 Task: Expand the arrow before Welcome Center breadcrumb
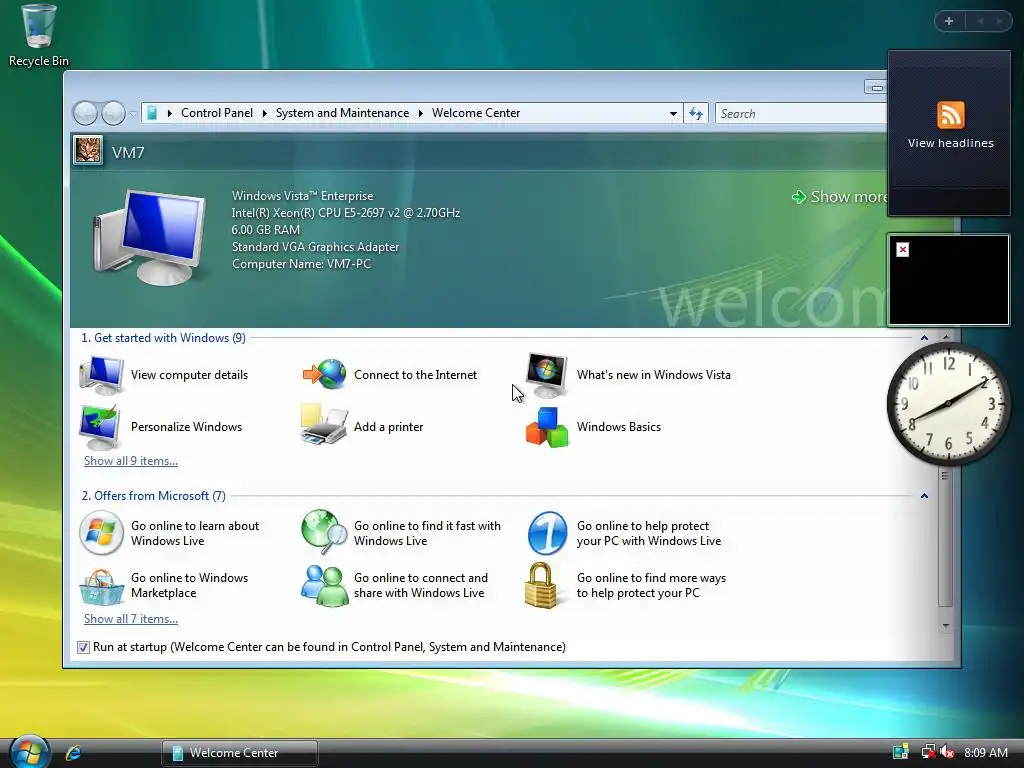pos(421,113)
